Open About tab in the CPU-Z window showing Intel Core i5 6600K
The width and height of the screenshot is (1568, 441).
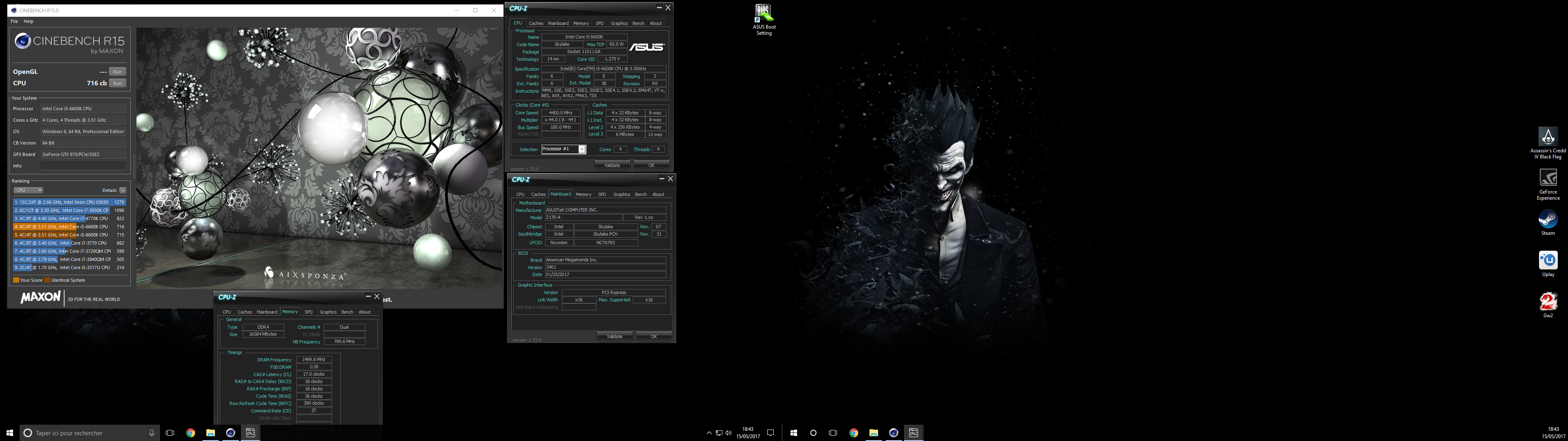click(655, 23)
